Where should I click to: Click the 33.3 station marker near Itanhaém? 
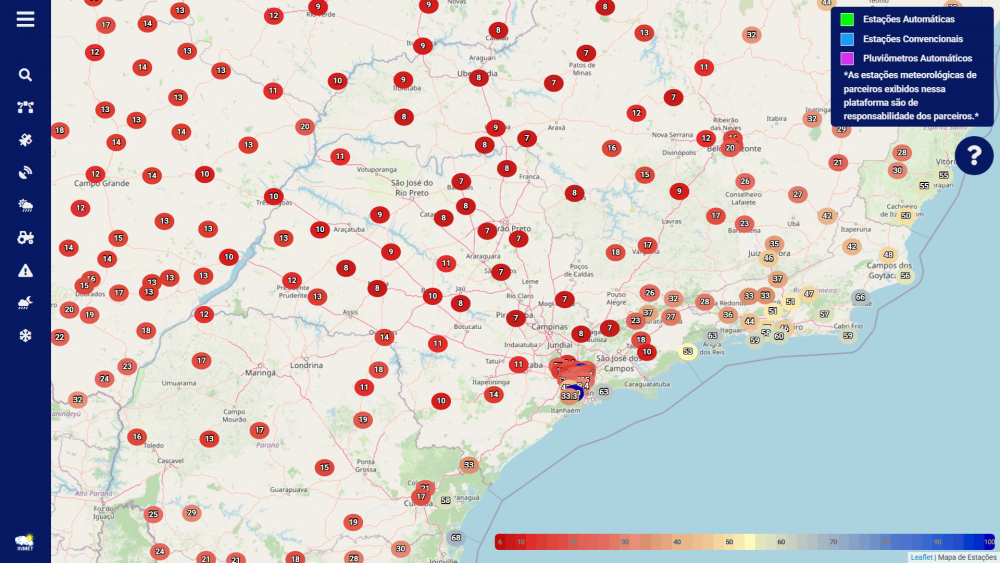click(569, 396)
